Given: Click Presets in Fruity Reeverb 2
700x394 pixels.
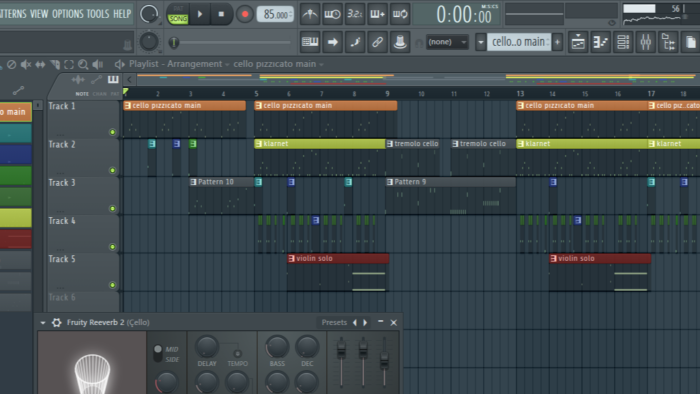Looking at the screenshot, I should pyautogui.click(x=334, y=322).
